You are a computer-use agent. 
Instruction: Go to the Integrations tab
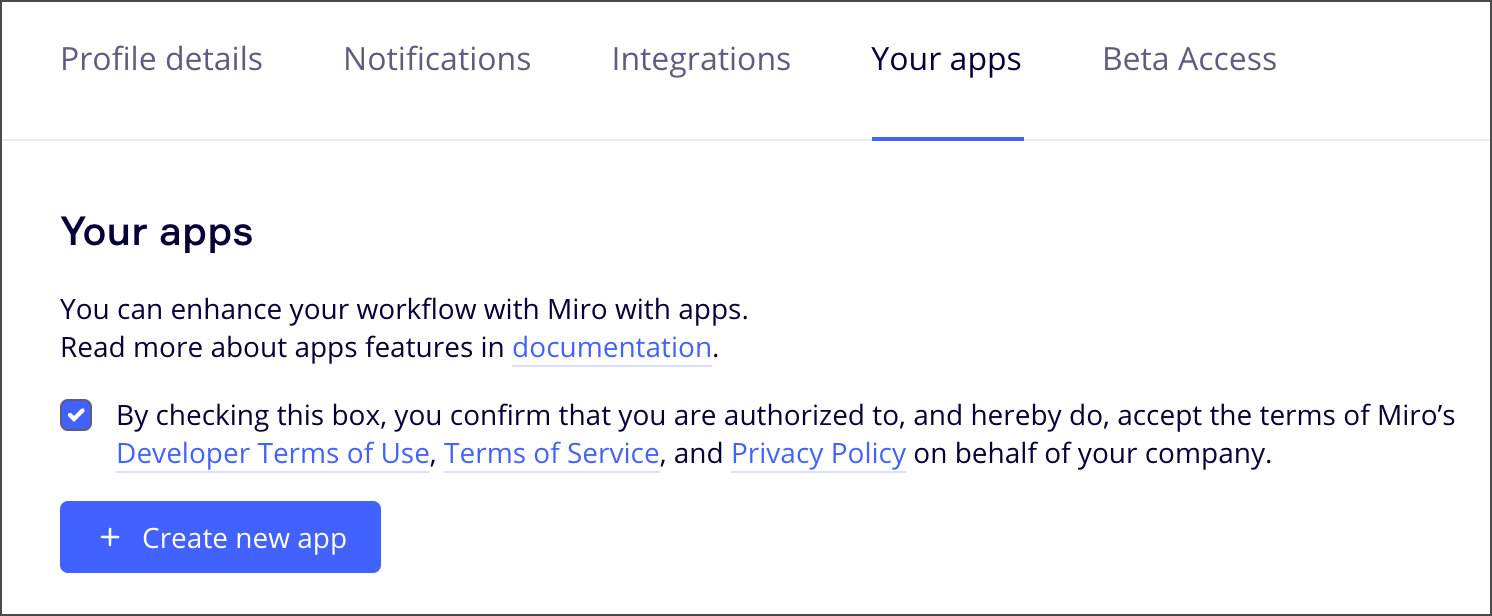701,59
